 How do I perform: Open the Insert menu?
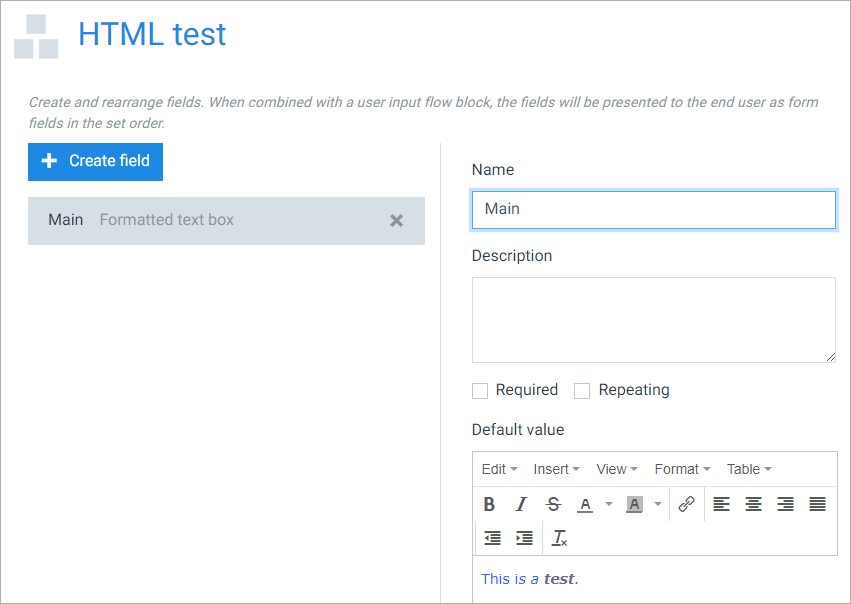[x=556, y=469]
